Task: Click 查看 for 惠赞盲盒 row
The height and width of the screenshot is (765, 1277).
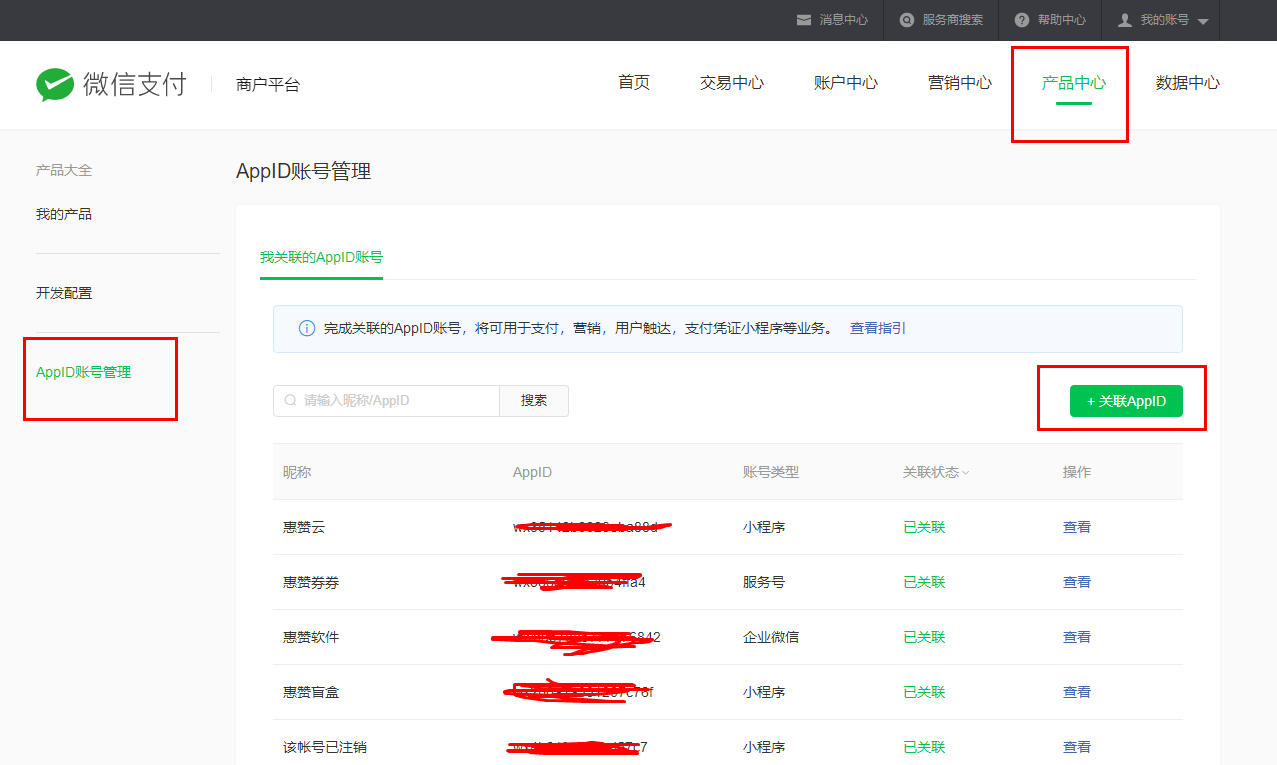Action: point(1077,692)
